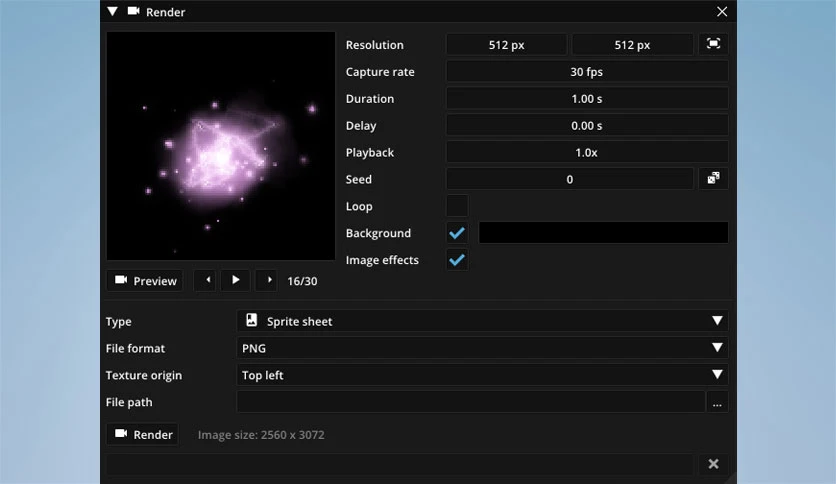Click the Seed value field

point(569,179)
